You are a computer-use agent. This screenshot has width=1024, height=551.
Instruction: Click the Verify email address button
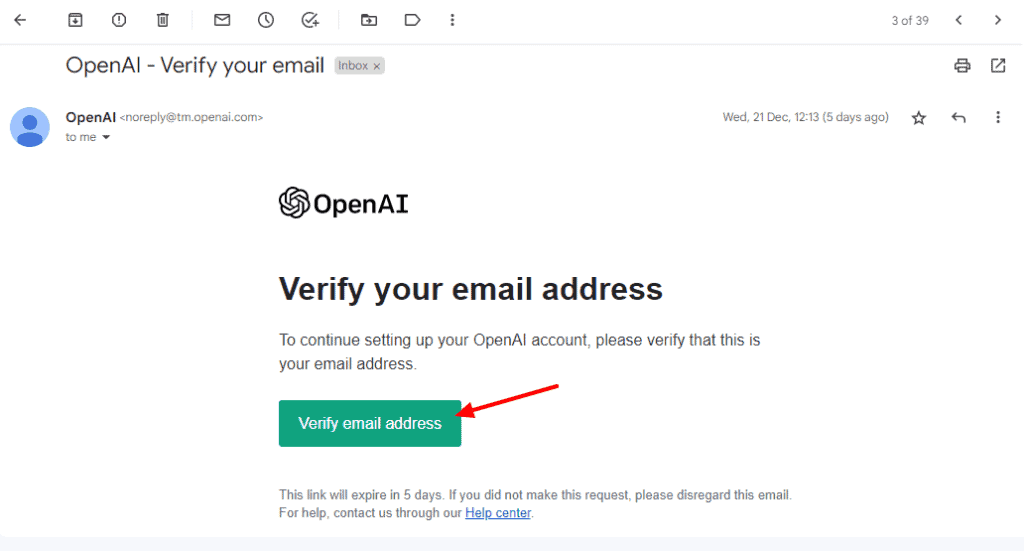click(369, 423)
